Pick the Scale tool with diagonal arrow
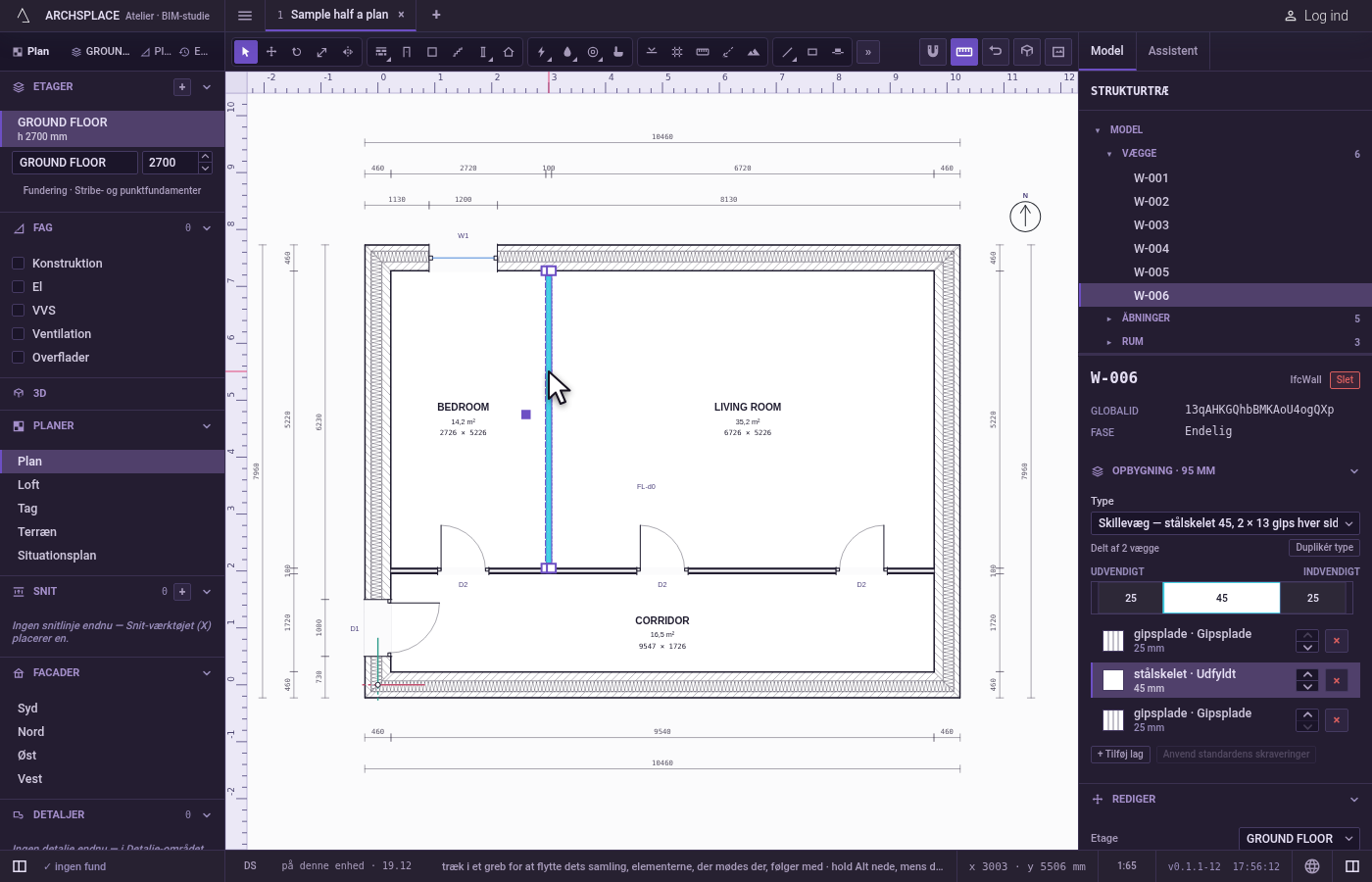 tap(322, 52)
